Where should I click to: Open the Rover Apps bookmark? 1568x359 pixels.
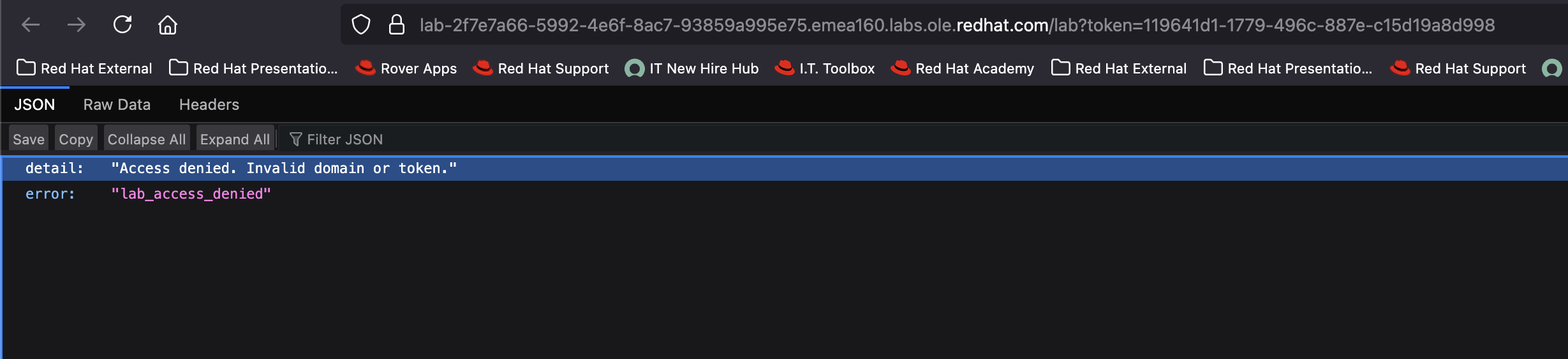[406, 68]
